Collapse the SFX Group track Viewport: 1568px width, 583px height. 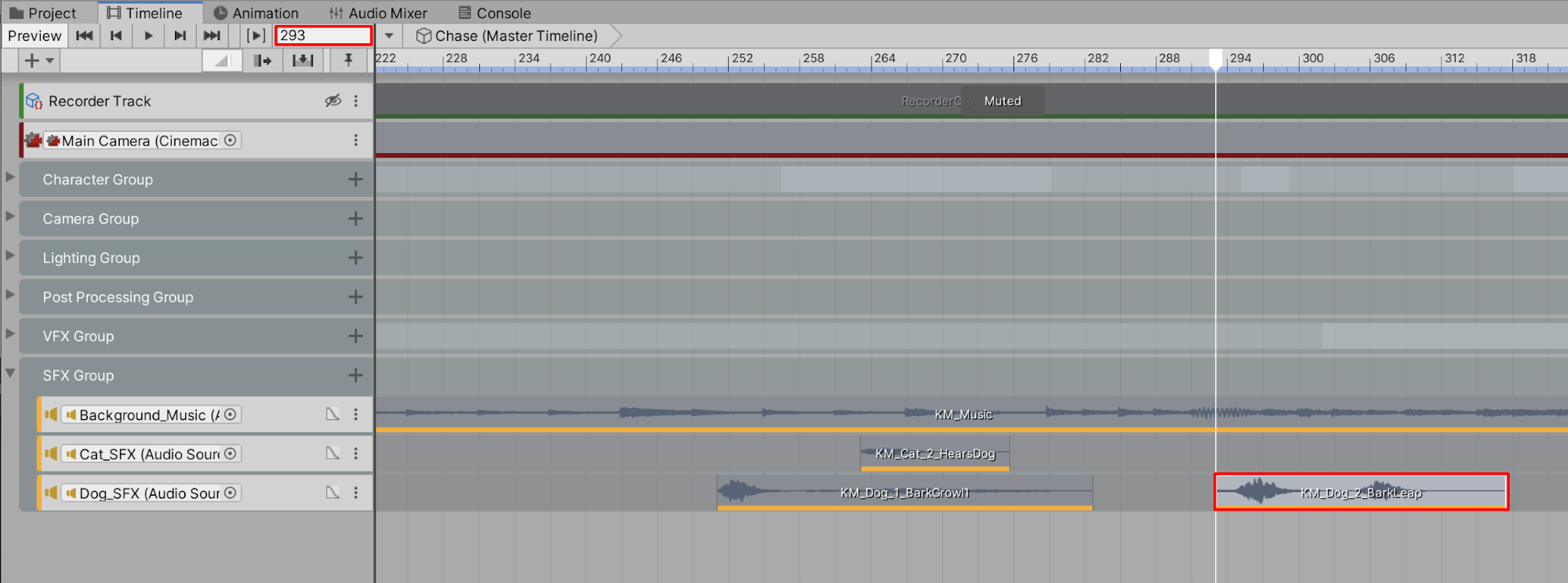coord(10,373)
